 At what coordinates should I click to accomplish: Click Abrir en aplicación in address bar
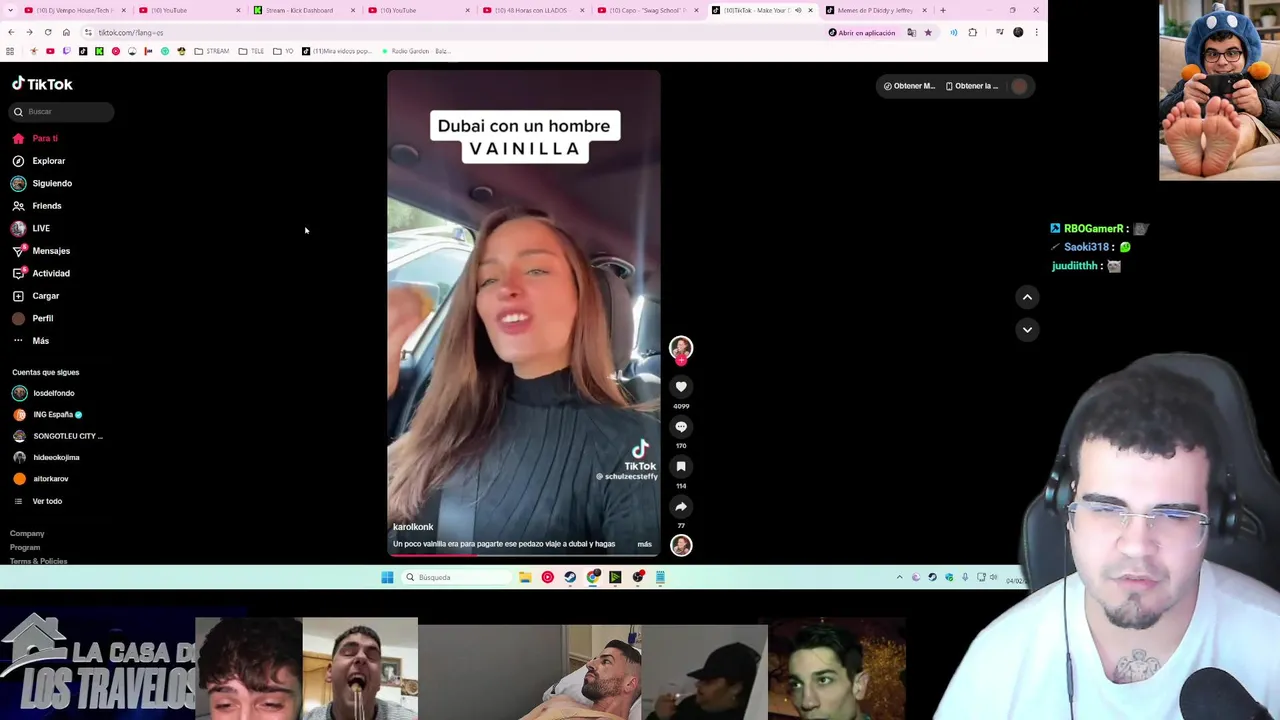tap(862, 33)
